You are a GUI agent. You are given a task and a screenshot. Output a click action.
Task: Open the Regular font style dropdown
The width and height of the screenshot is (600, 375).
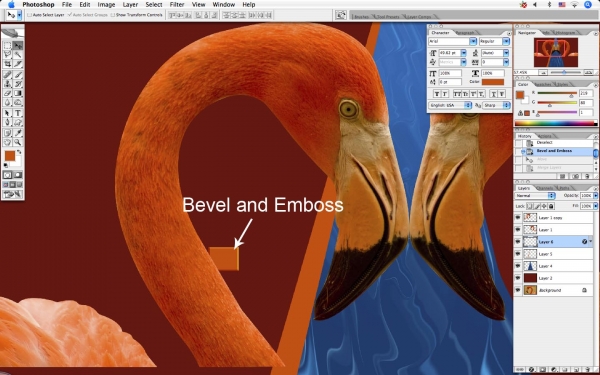(x=506, y=41)
